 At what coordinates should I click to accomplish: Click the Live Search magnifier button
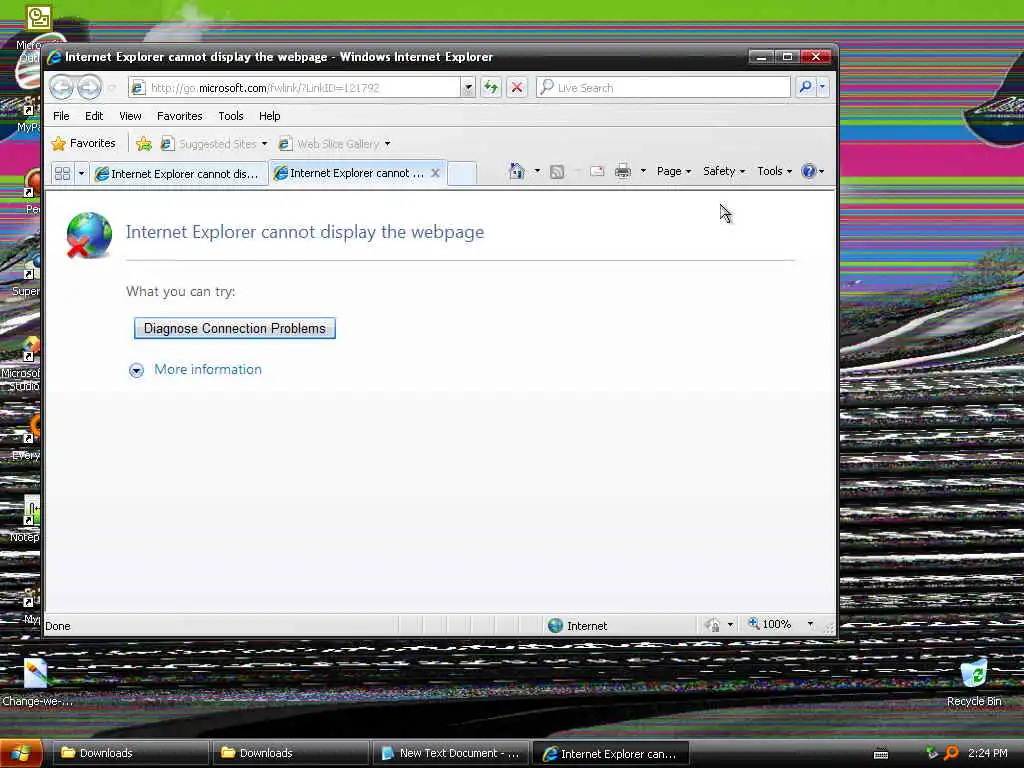click(805, 87)
